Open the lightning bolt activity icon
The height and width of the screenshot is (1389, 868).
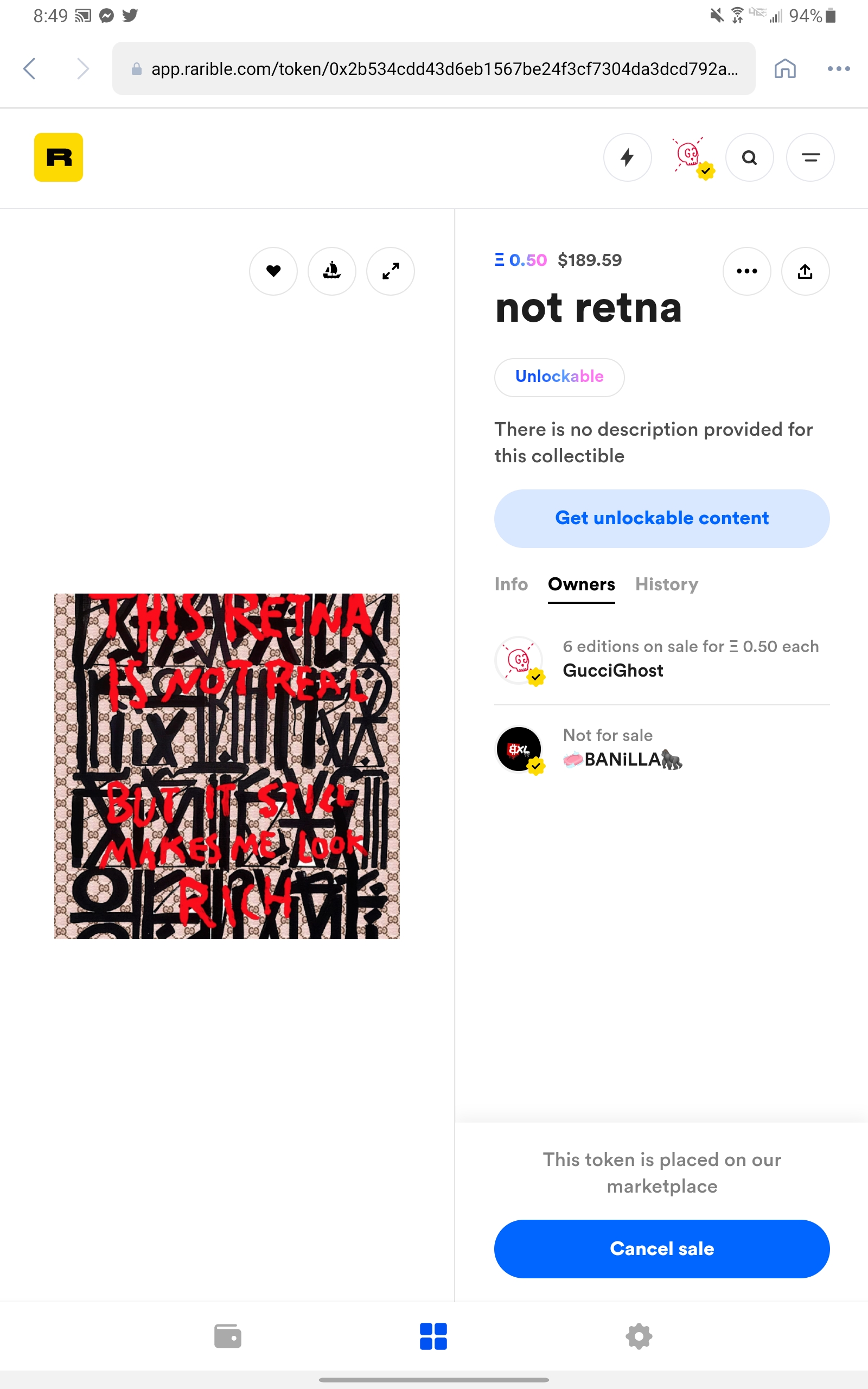click(x=628, y=157)
